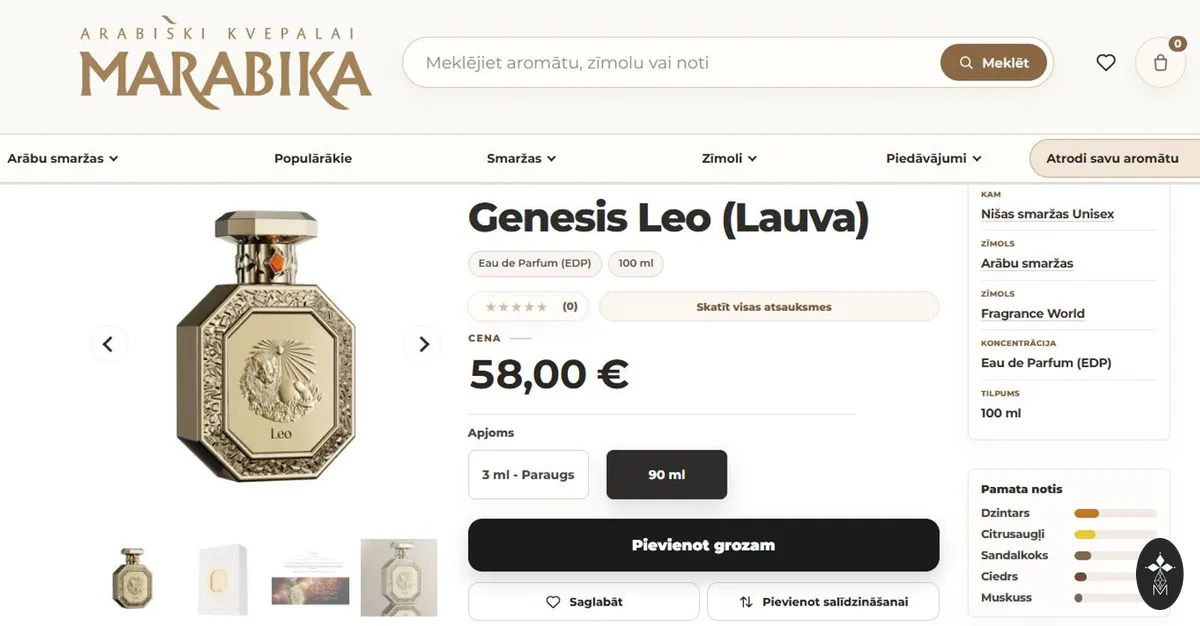Select the 90 ml volume option
The width and height of the screenshot is (1200, 626).
(x=667, y=474)
